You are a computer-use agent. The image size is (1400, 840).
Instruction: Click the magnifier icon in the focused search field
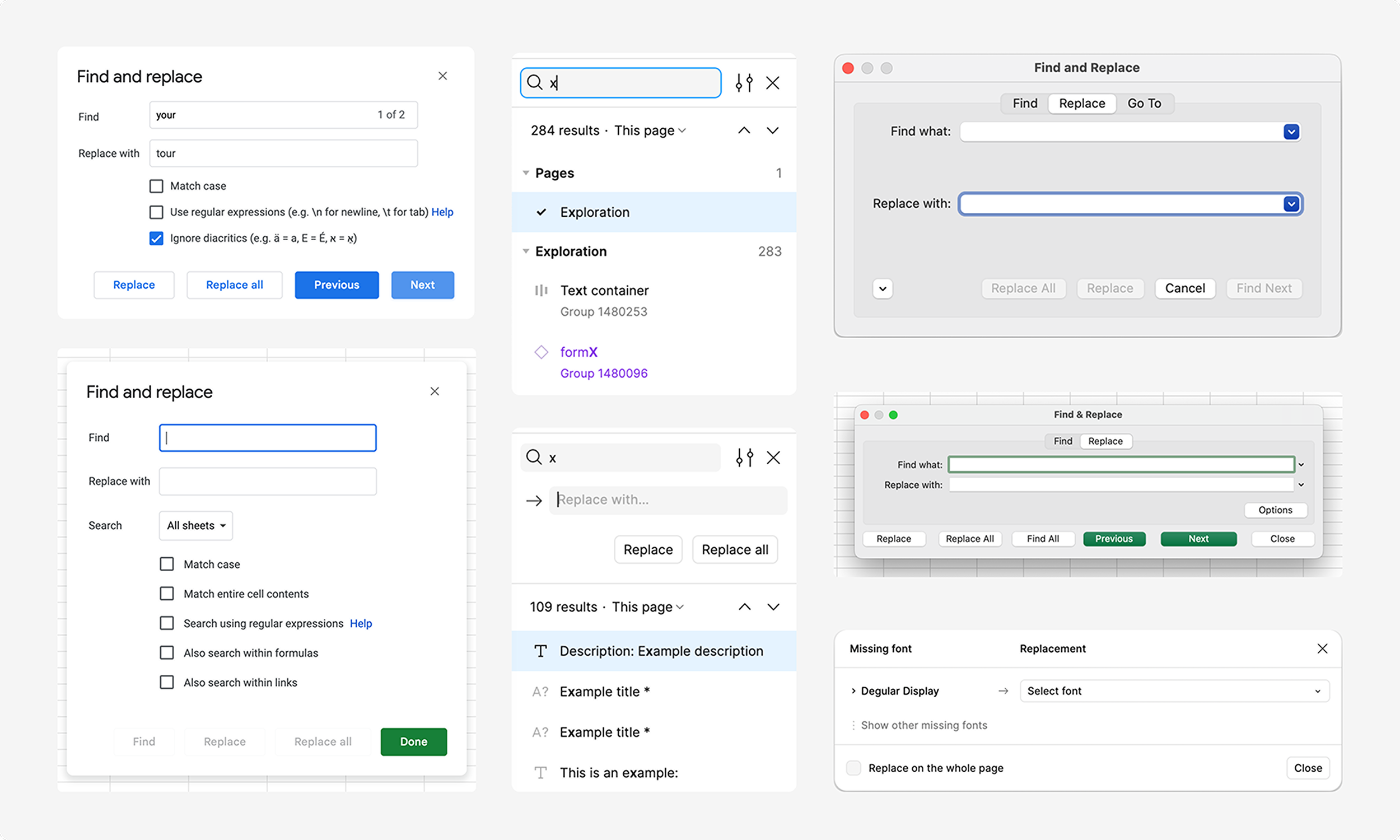pos(534,83)
